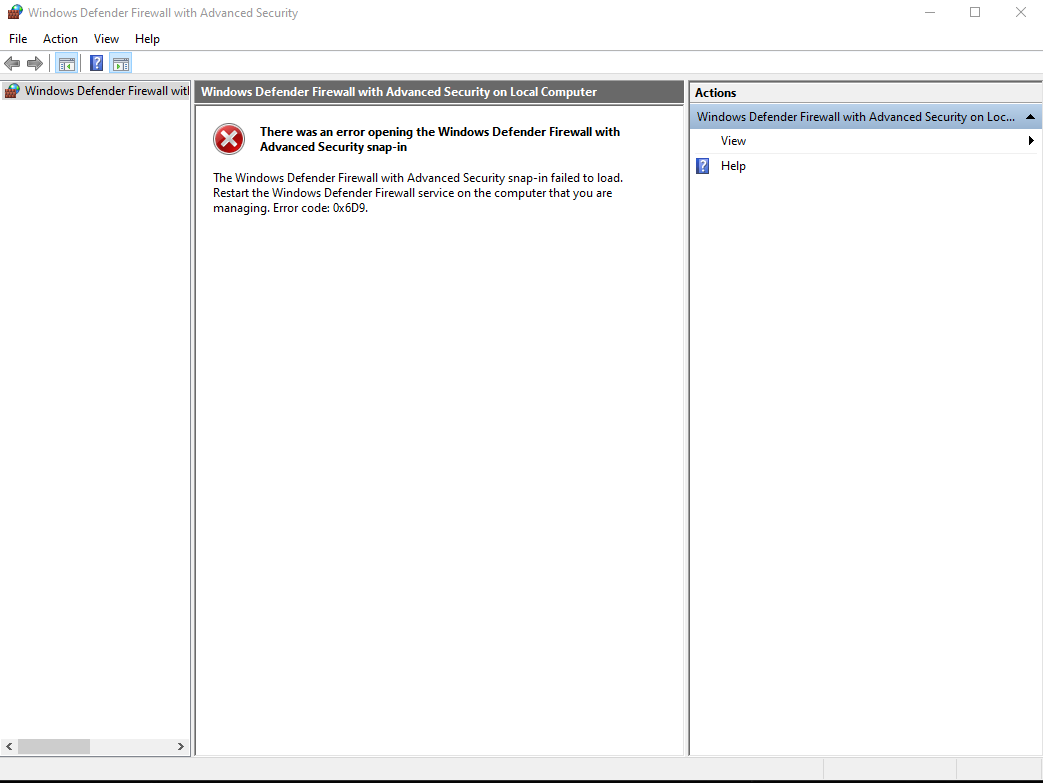Open the Action menu
This screenshot has height=783, width=1043.
60,38
